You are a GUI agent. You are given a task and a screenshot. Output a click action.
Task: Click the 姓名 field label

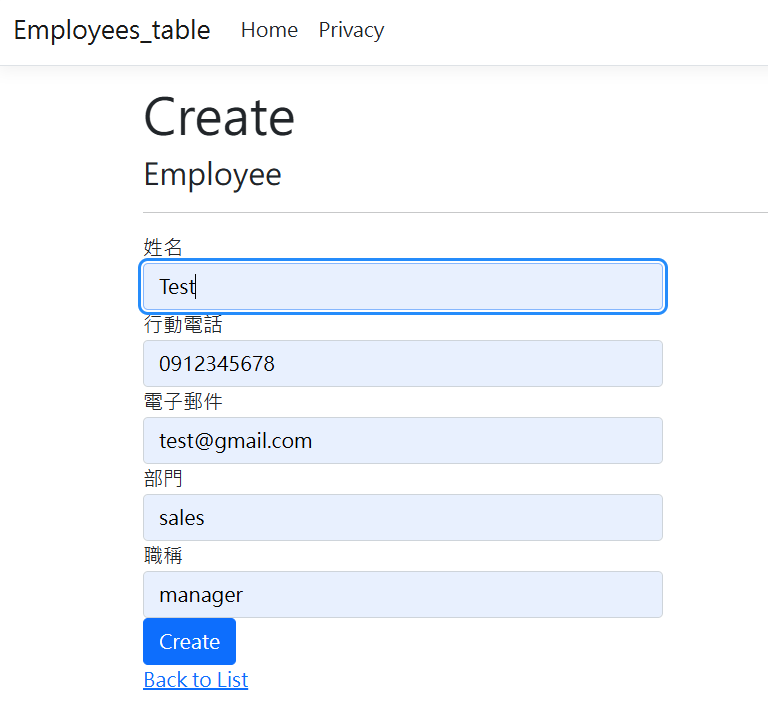click(163, 247)
